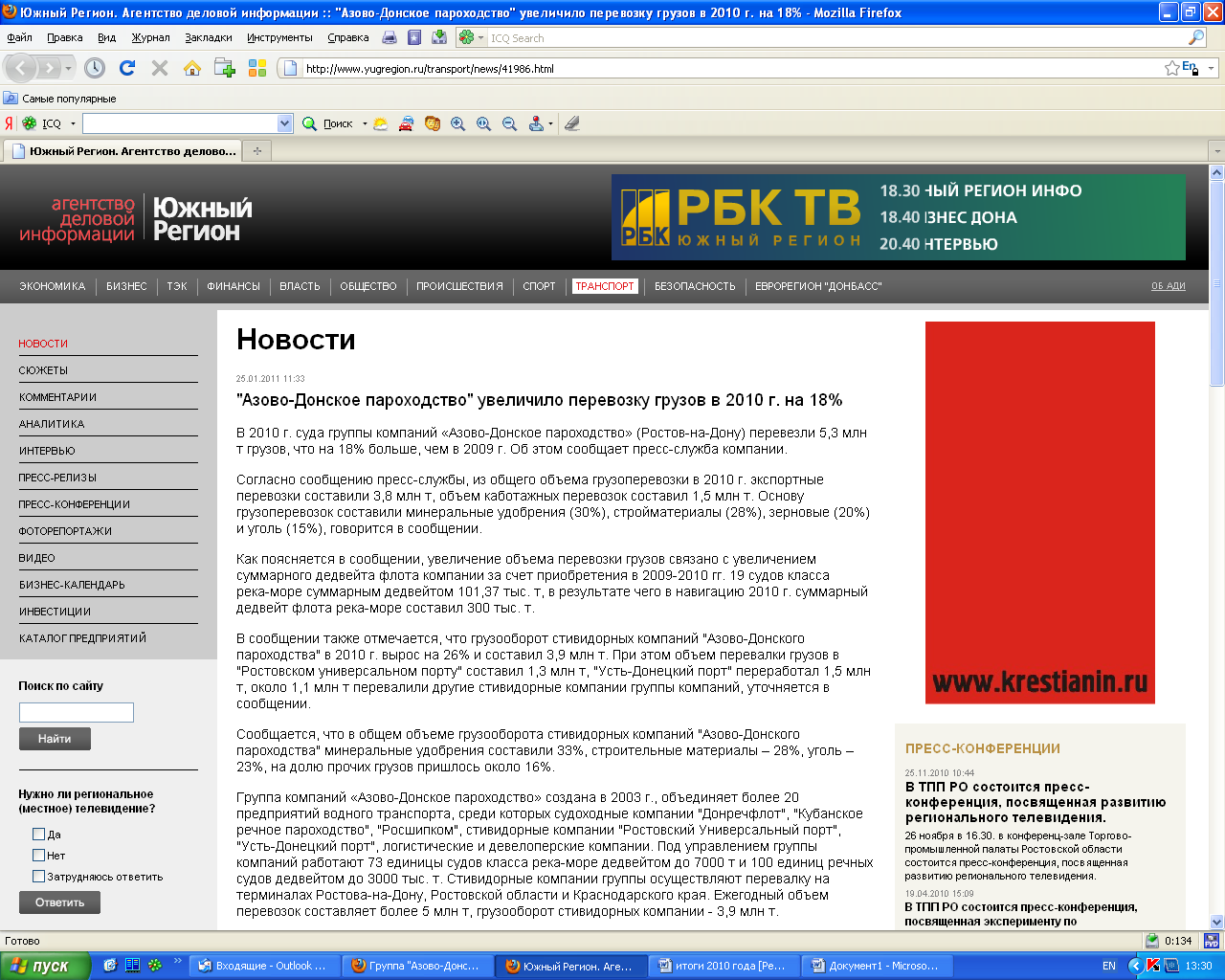Open the ТРАНСПОРТ section link
The image size is (1225, 980).
click(605, 286)
